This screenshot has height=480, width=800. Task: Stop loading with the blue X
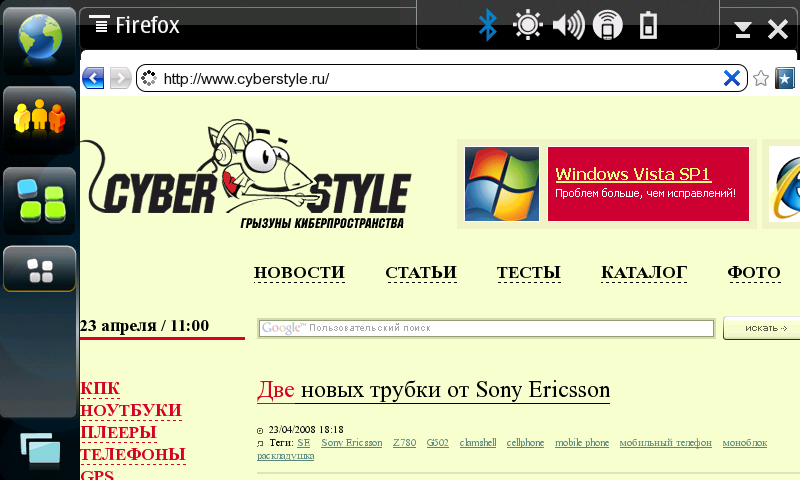point(732,78)
